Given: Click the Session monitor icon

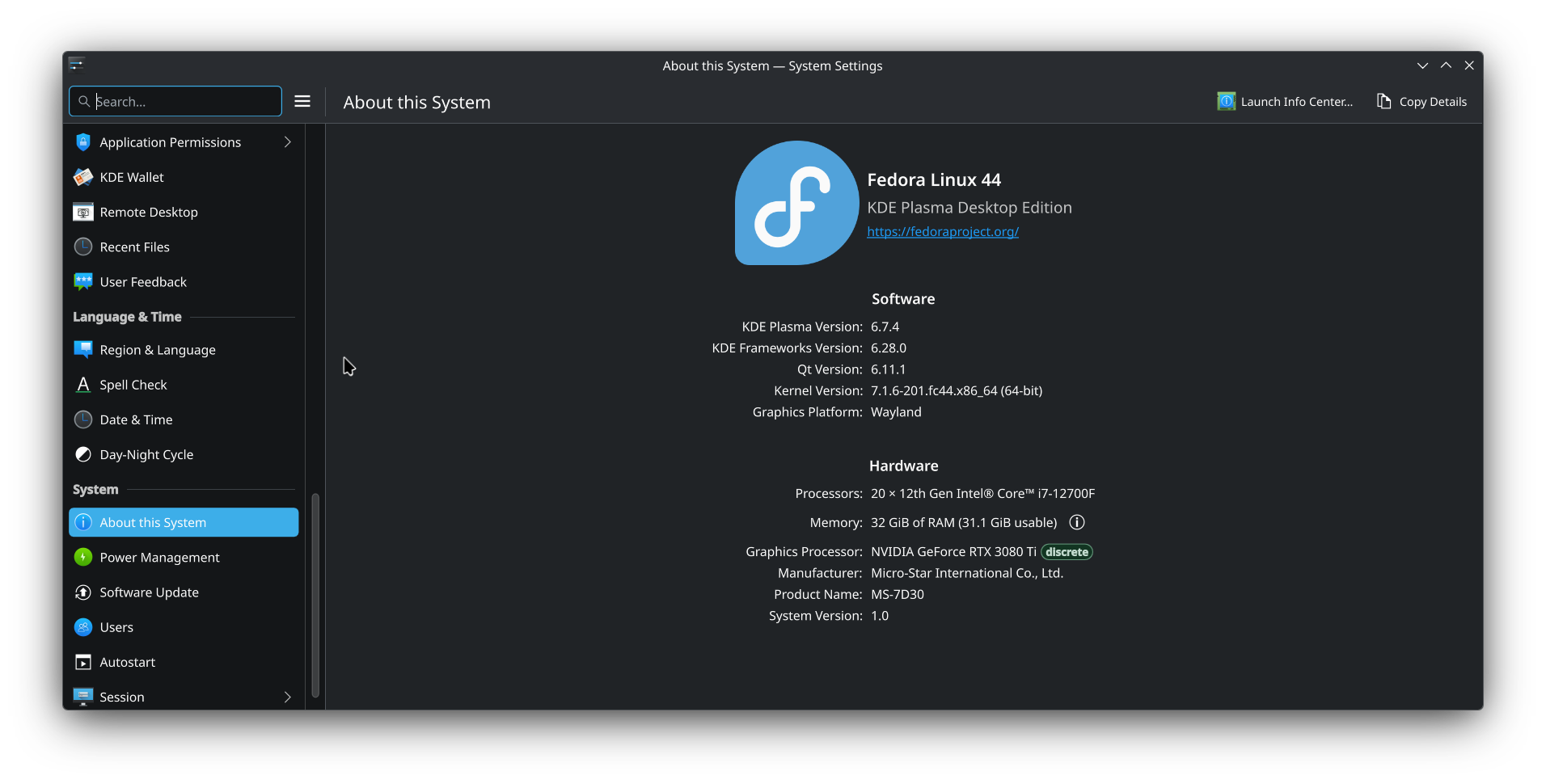Looking at the screenshot, I should 83,697.
